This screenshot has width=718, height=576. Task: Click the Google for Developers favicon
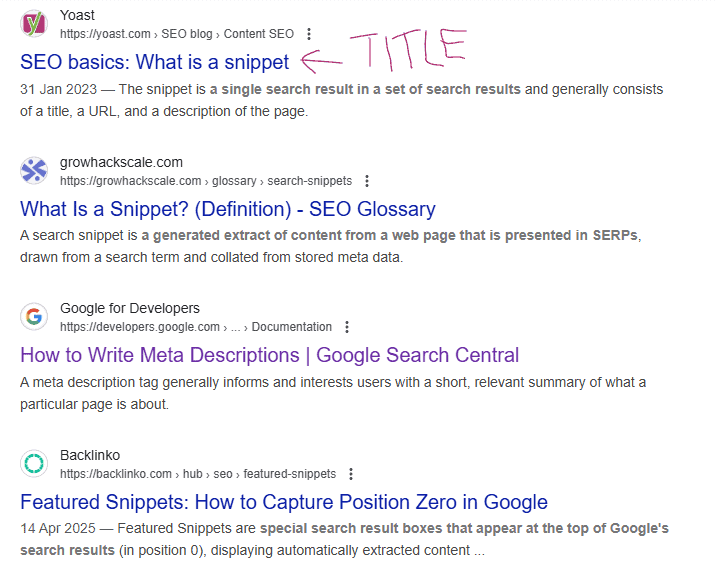pyautogui.click(x=34, y=317)
